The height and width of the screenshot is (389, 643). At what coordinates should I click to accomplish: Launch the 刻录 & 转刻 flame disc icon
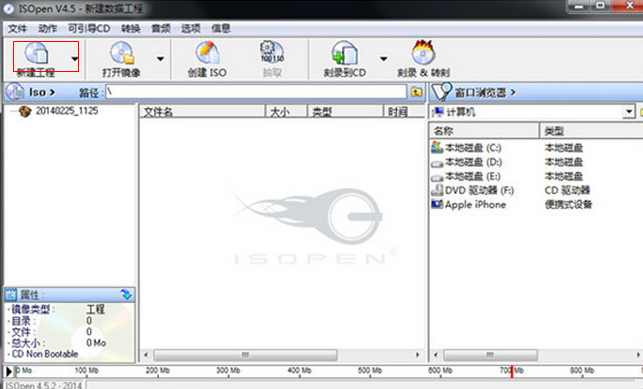423,52
